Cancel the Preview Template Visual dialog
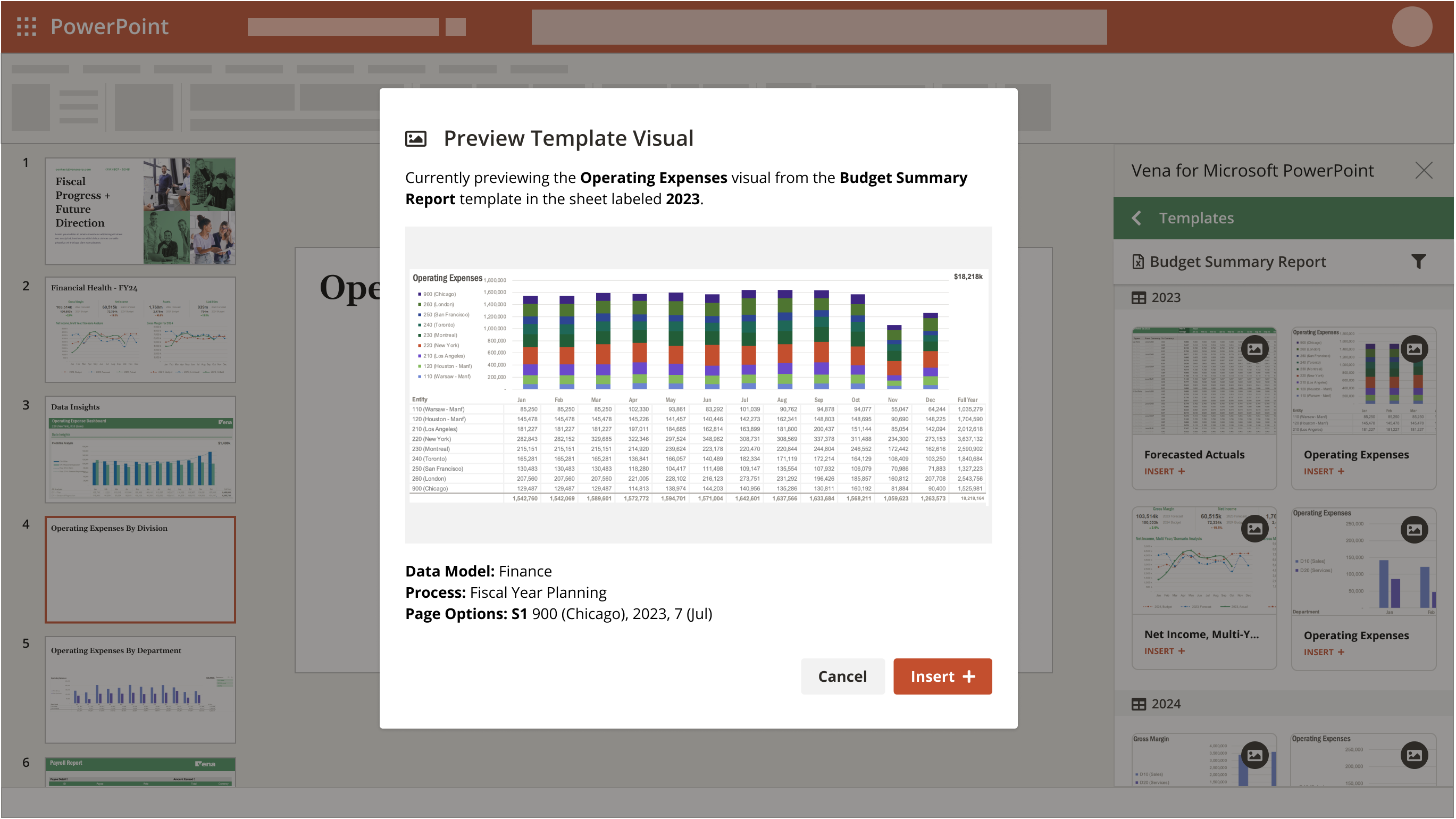Viewport: 1456px width, 819px height. click(x=842, y=676)
